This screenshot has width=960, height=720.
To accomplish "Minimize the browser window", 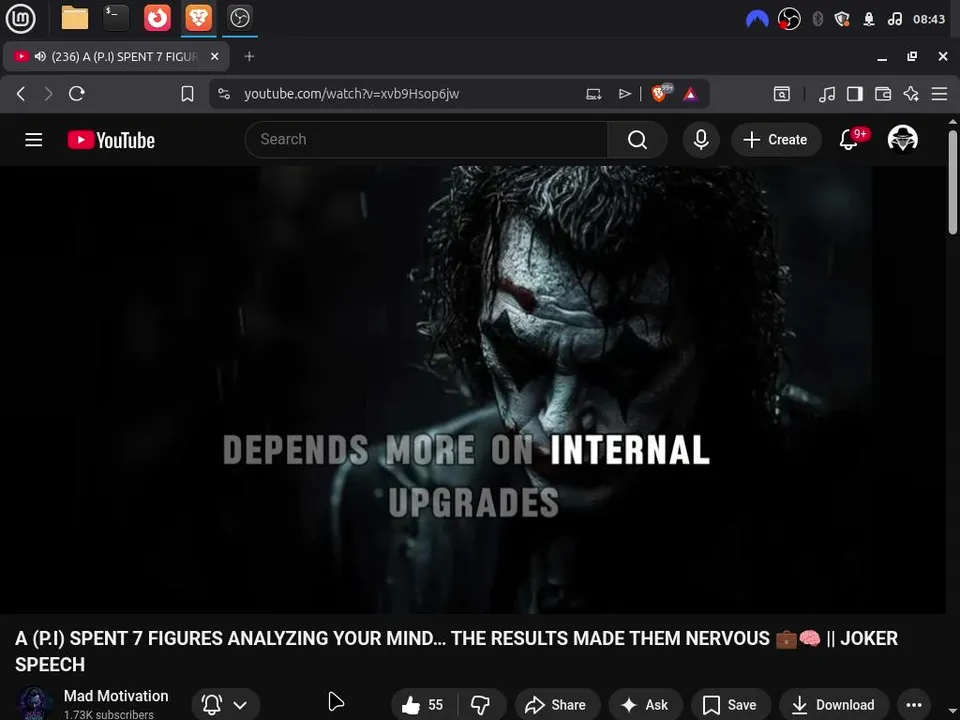I will [882, 57].
